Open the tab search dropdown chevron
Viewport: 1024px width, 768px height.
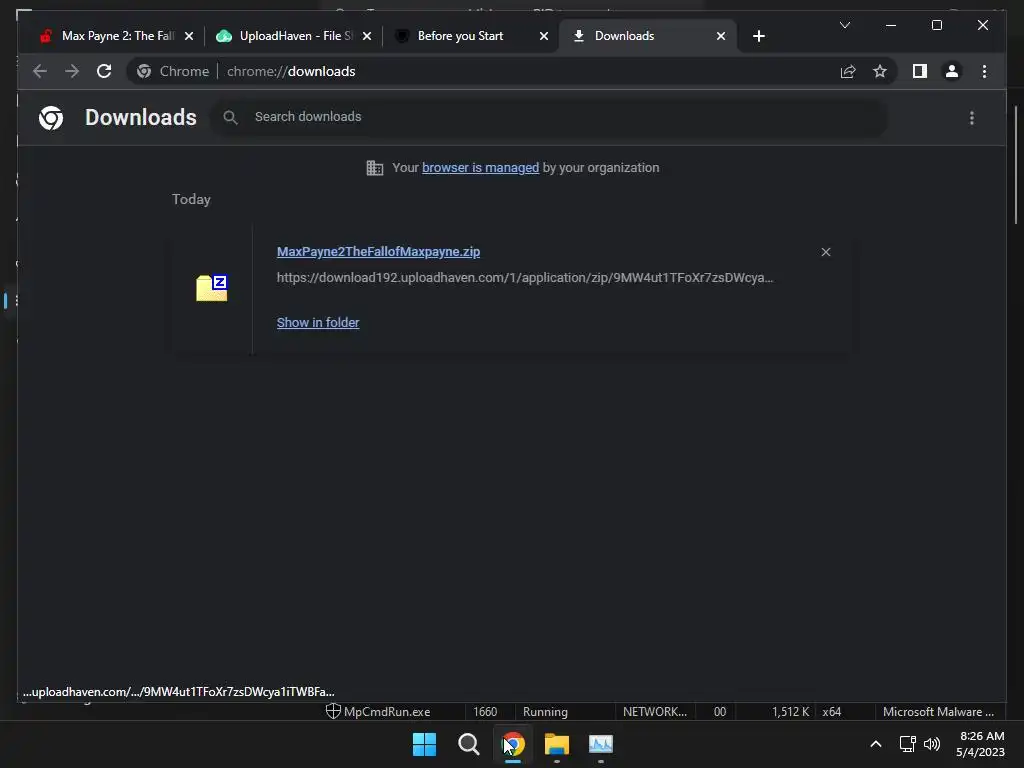pyautogui.click(x=844, y=25)
